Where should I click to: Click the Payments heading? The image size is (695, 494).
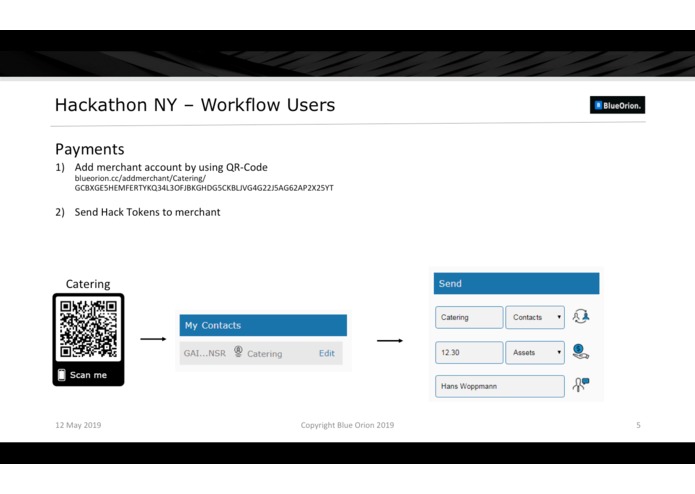[x=90, y=149]
